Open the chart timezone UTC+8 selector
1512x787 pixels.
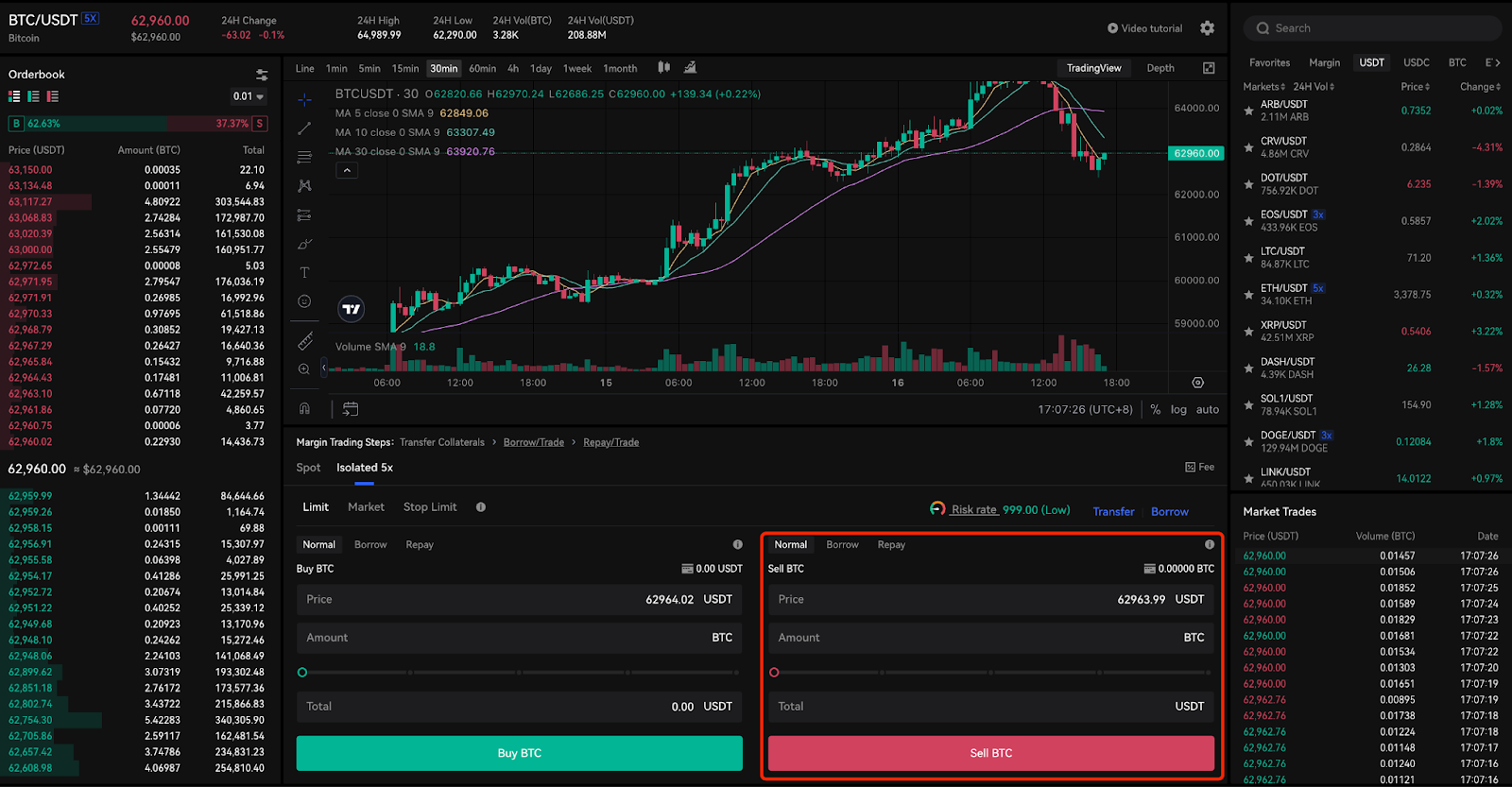(x=1085, y=409)
